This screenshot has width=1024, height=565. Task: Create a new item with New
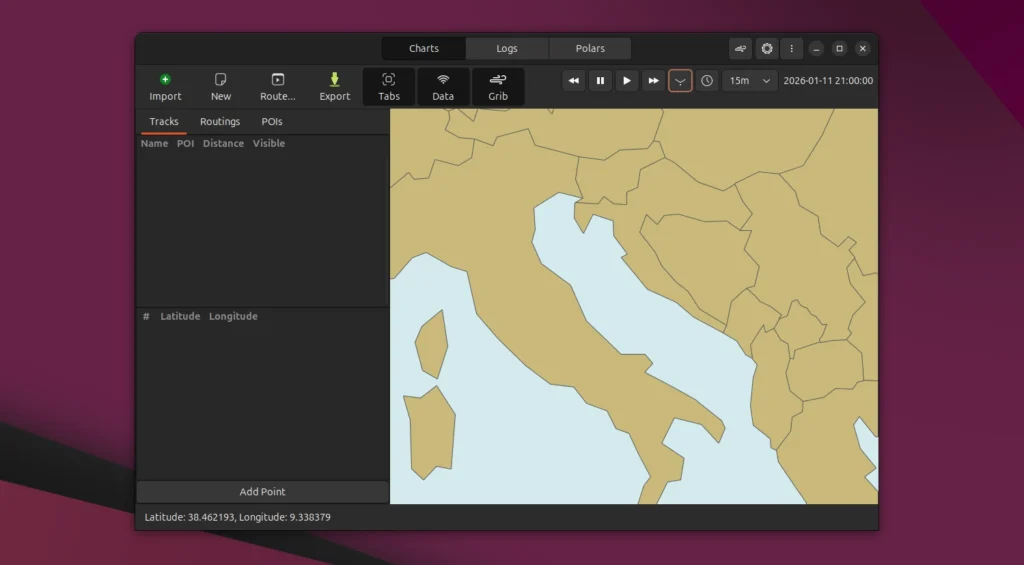pyautogui.click(x=221, y=87)
